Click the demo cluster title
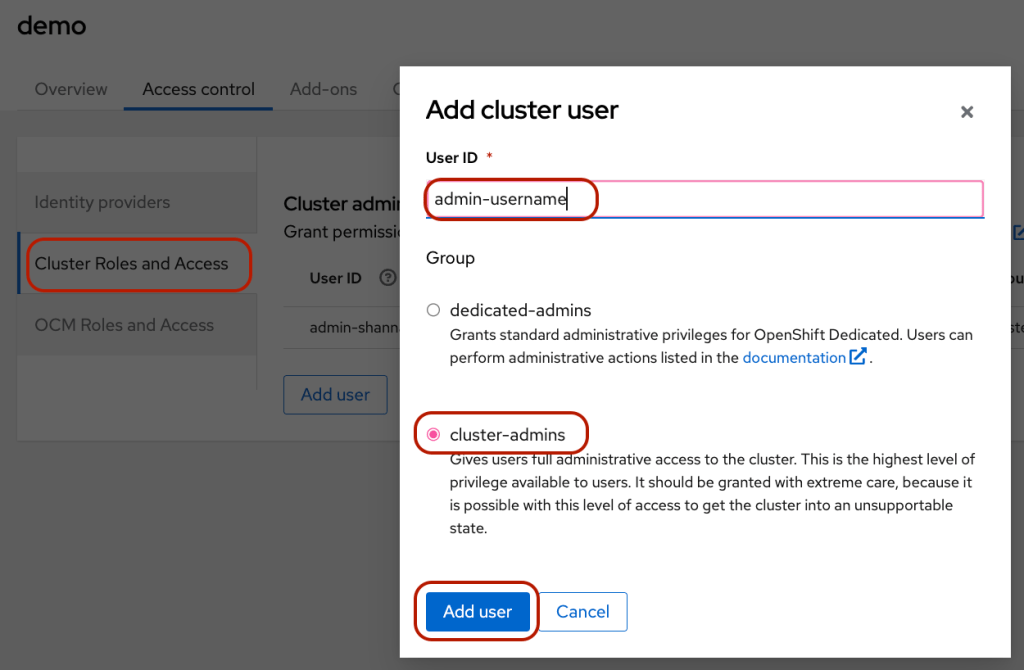Screen dimensions: 1024x670 tap(52, 26)
